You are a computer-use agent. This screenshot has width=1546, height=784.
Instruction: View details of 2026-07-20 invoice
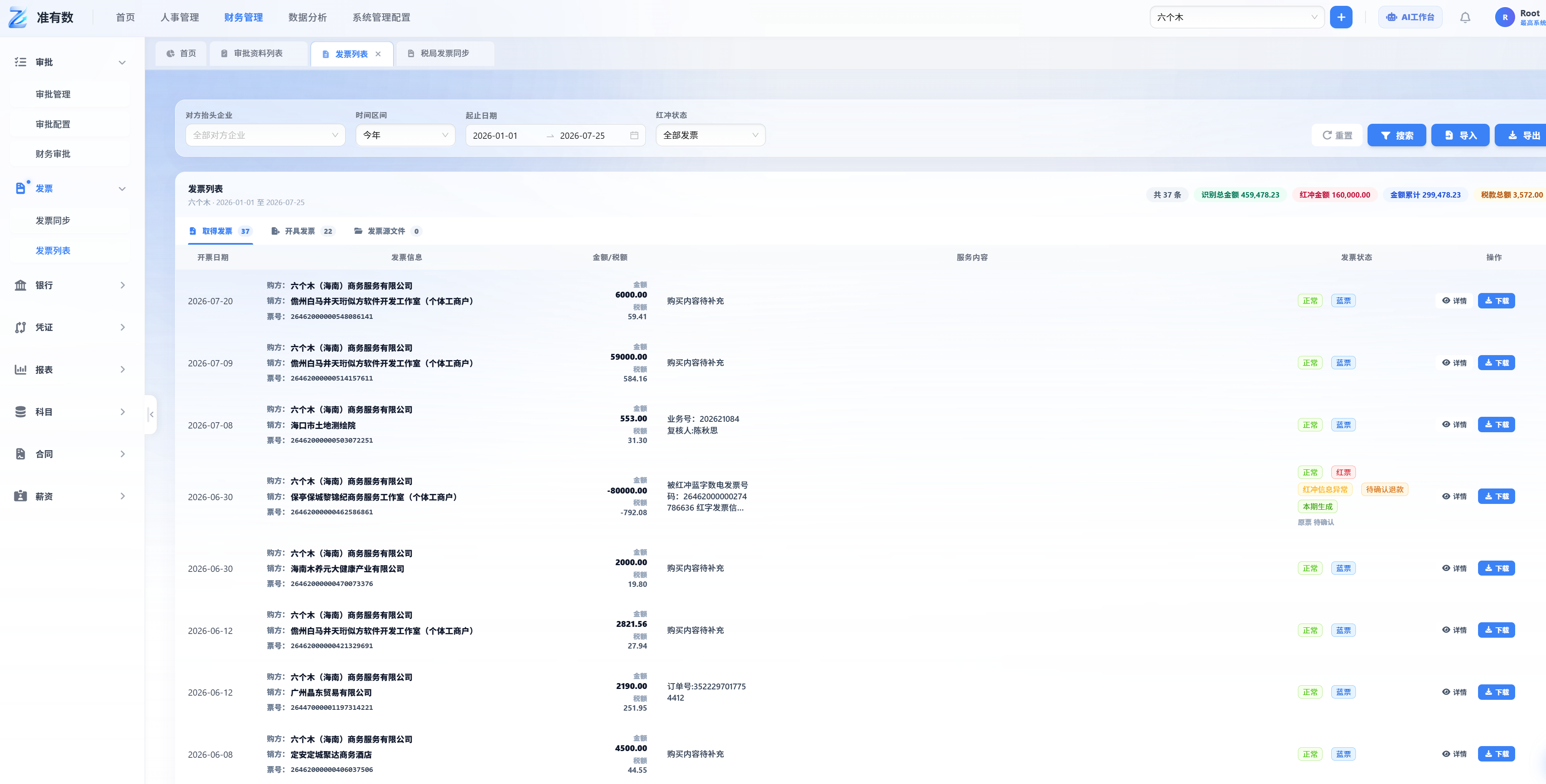pos(1454,301)
